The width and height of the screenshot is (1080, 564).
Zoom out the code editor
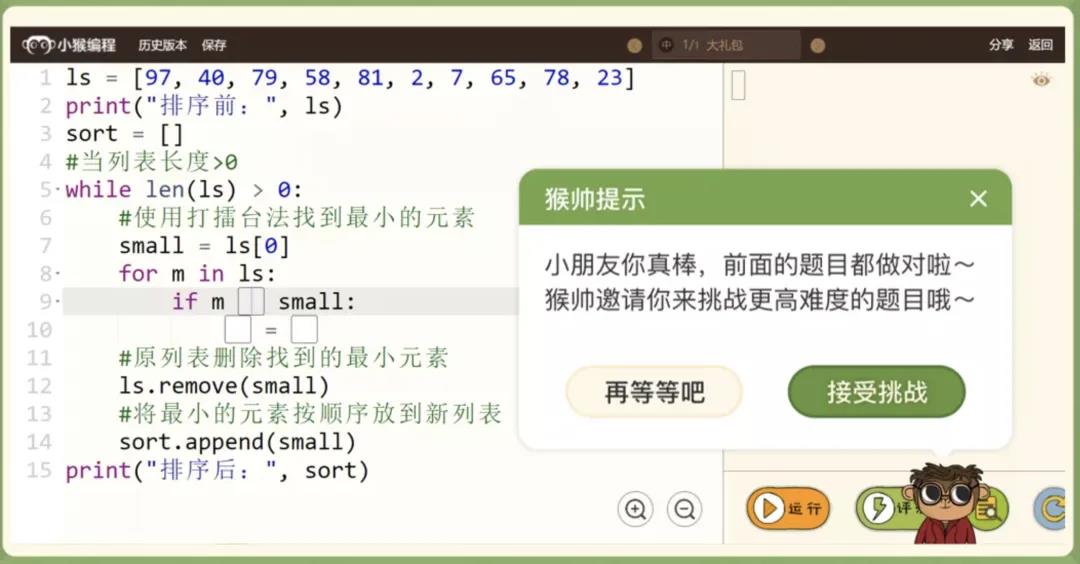[x=685, y=509]
